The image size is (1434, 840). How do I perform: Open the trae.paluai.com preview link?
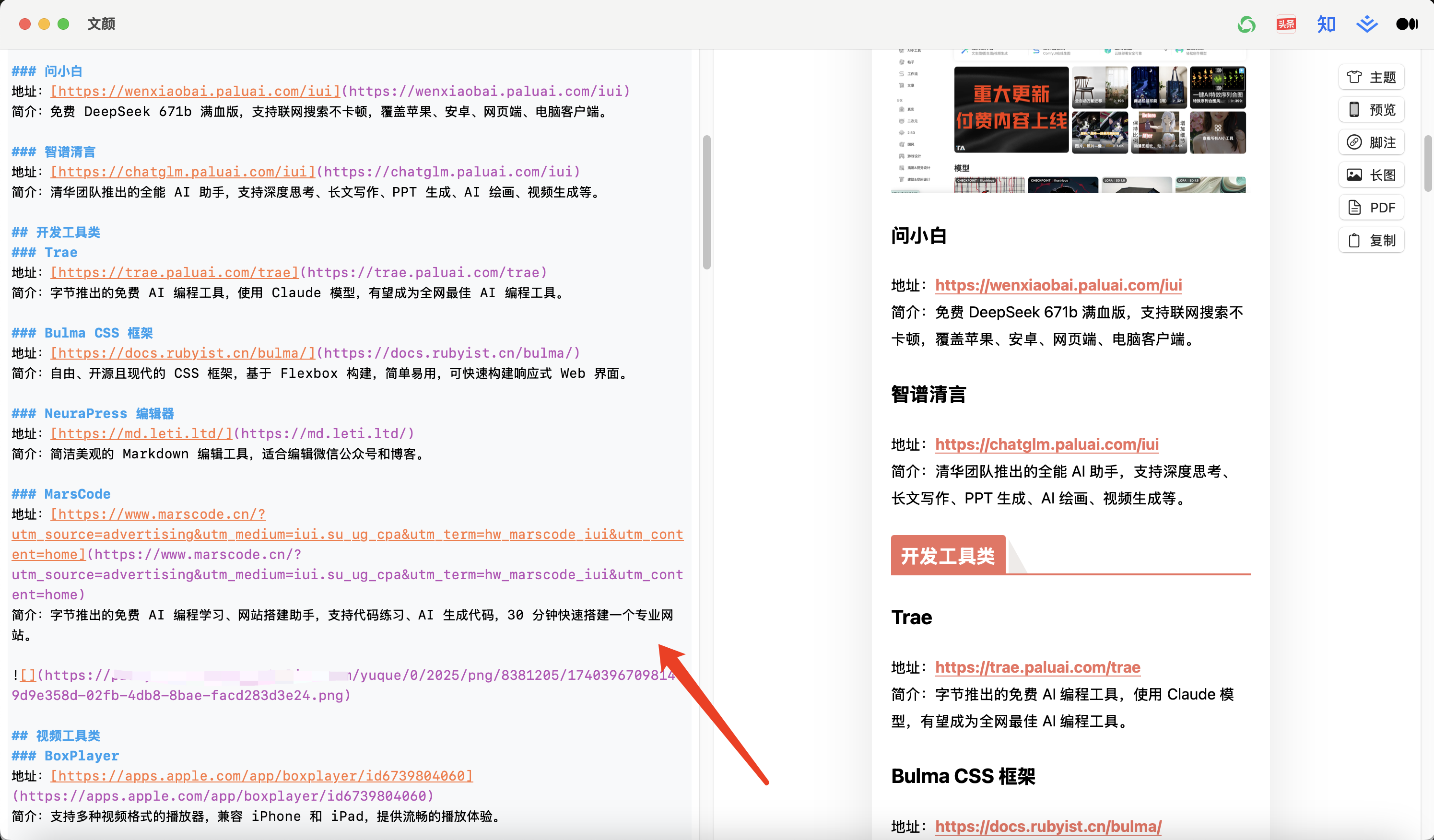(1037, 667)
